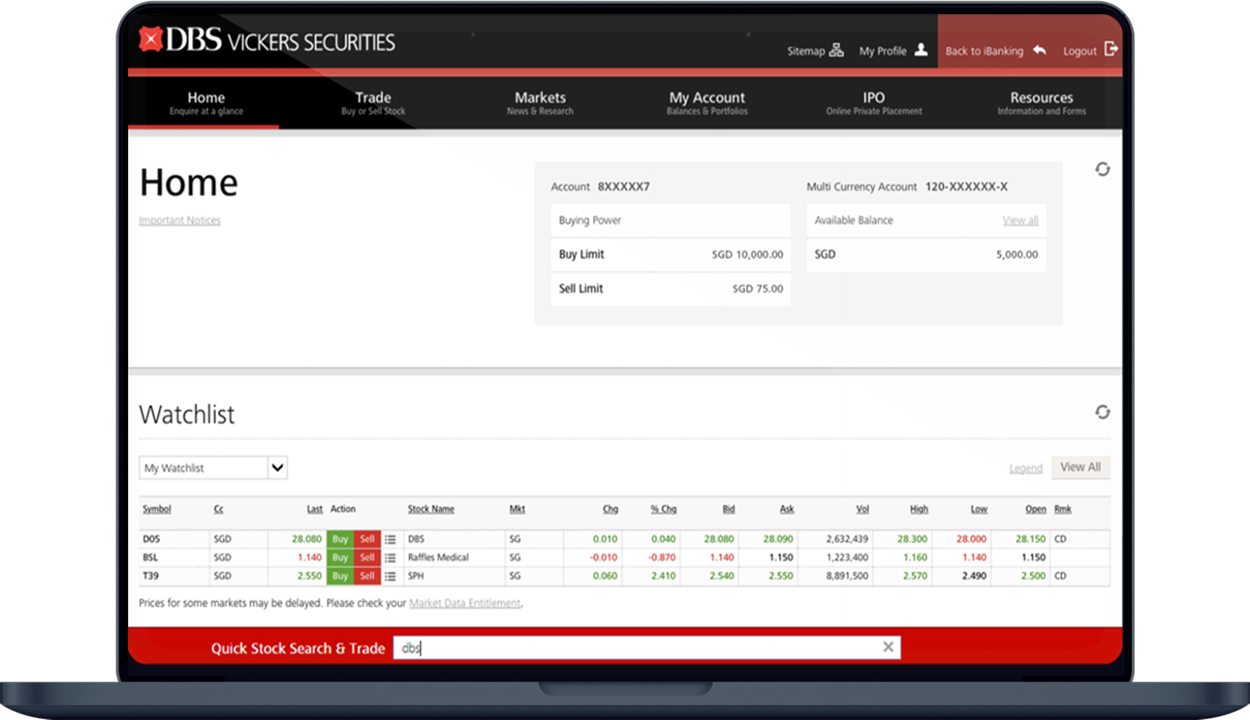Open the My Account navigation tab
This screenshot has width=1250, height=720.
click(x=707, y=103)
